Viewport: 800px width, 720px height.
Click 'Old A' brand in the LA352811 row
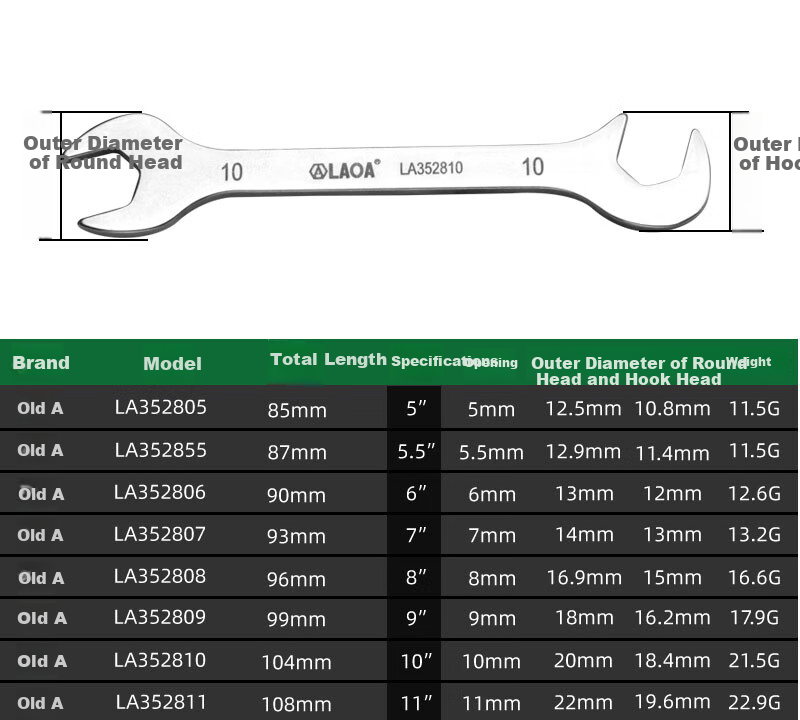tap(42, 703)
